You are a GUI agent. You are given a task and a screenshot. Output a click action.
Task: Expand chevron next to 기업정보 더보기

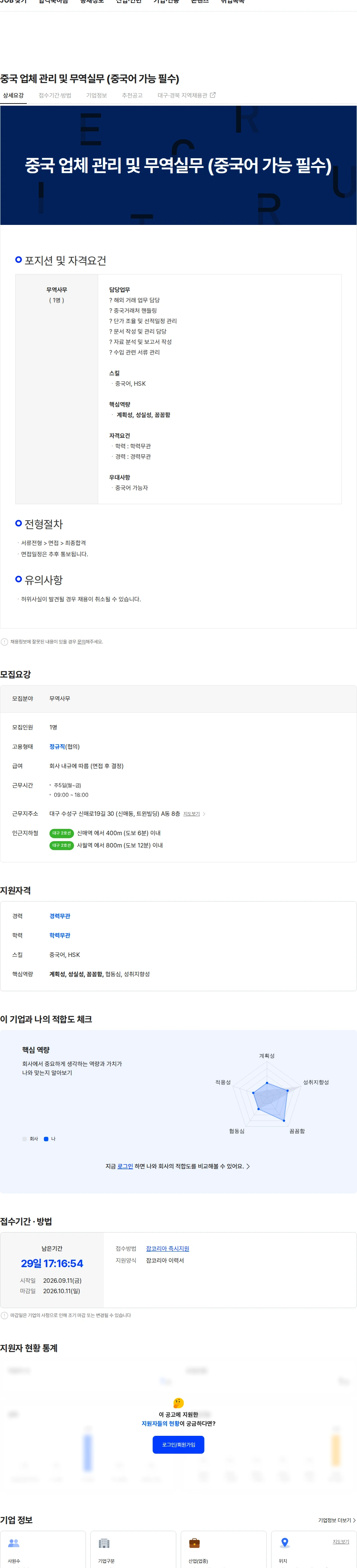point(354,1520)
